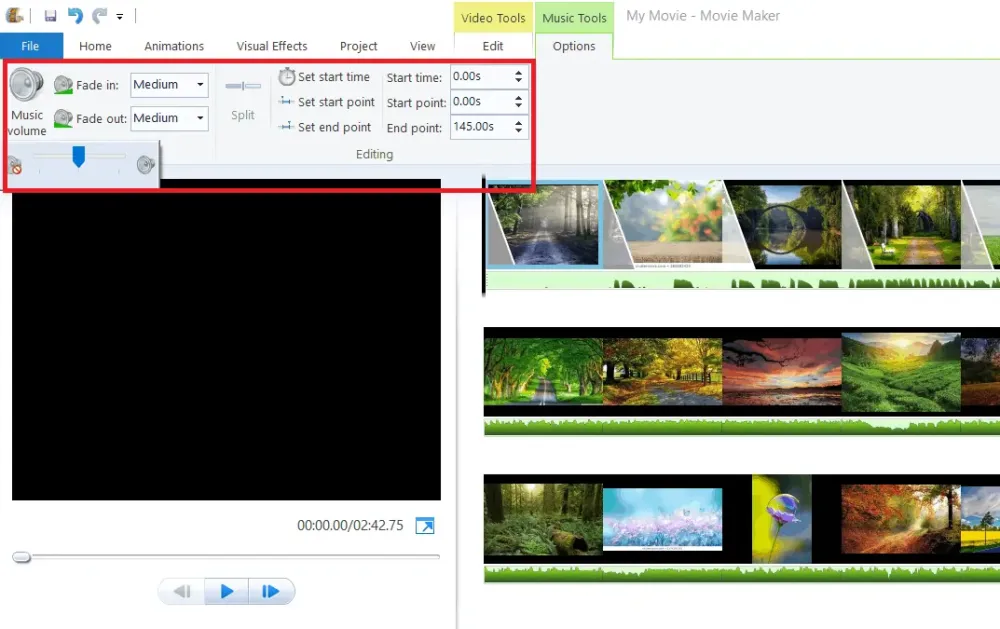Select the blurred autumn leaves clip
This screenshot has height=629, width=1000.
(663, 225)
